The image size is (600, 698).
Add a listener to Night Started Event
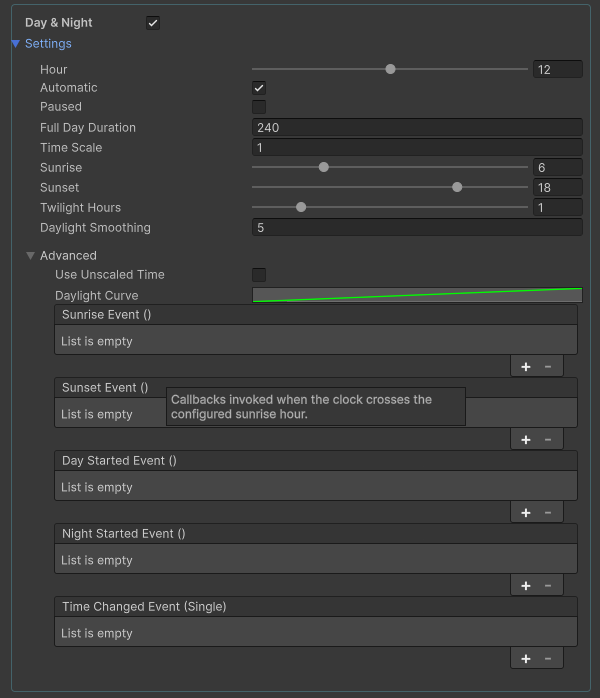(x=526, y=586)
